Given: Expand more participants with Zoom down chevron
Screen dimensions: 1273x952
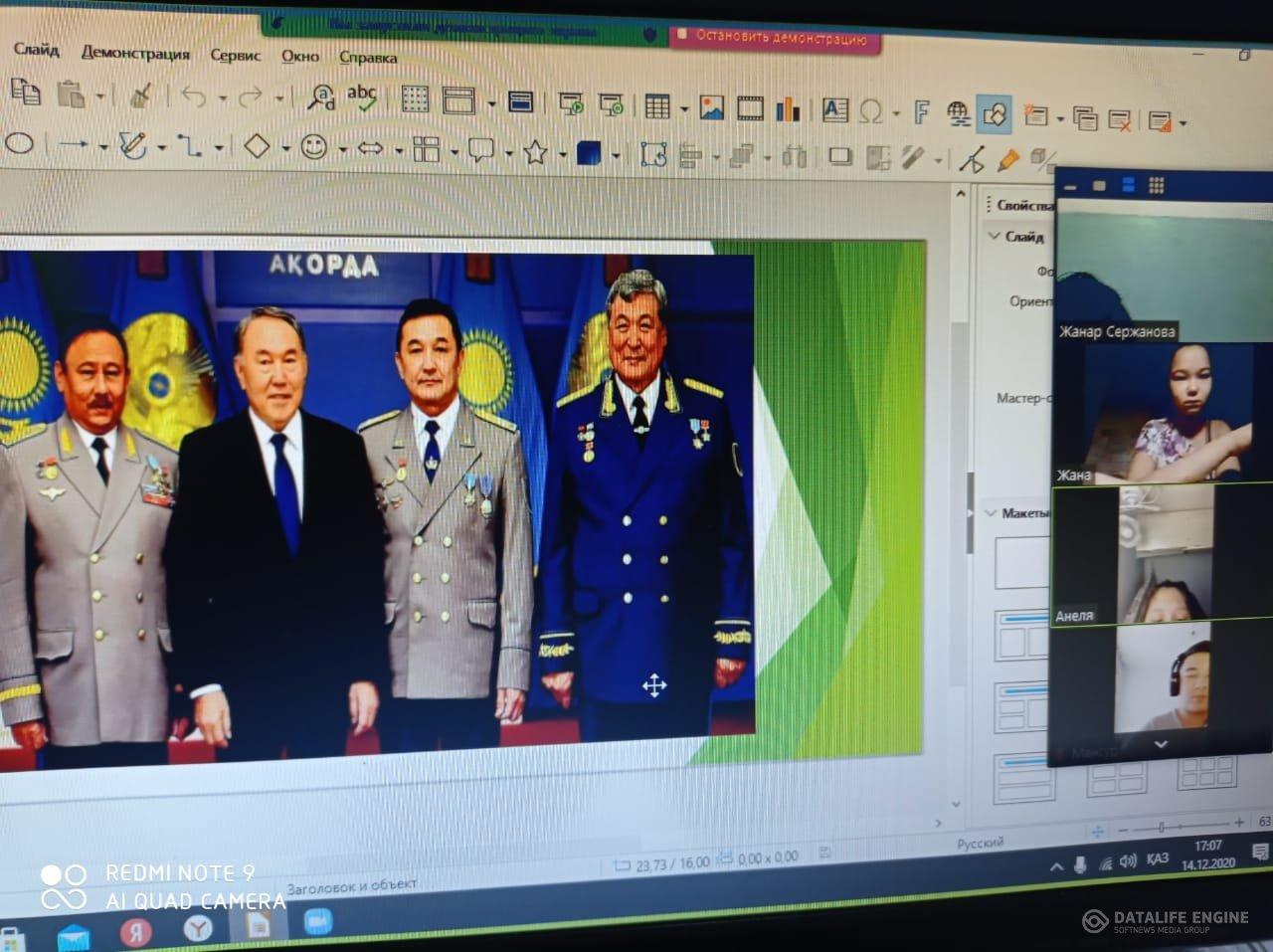Looking at the screenshot, I should 1160,744.
